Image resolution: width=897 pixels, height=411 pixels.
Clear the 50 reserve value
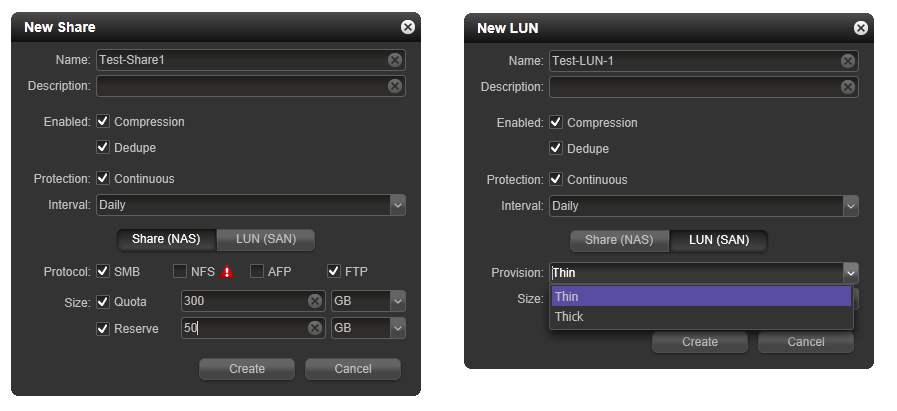coord(315,328)
